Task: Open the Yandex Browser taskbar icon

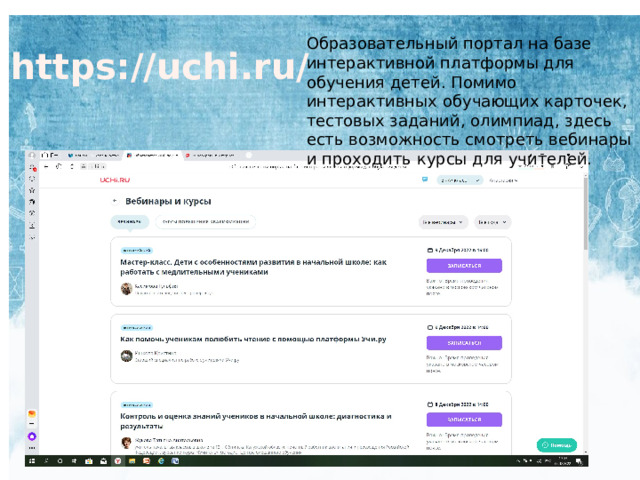Action: coord(118,461)
